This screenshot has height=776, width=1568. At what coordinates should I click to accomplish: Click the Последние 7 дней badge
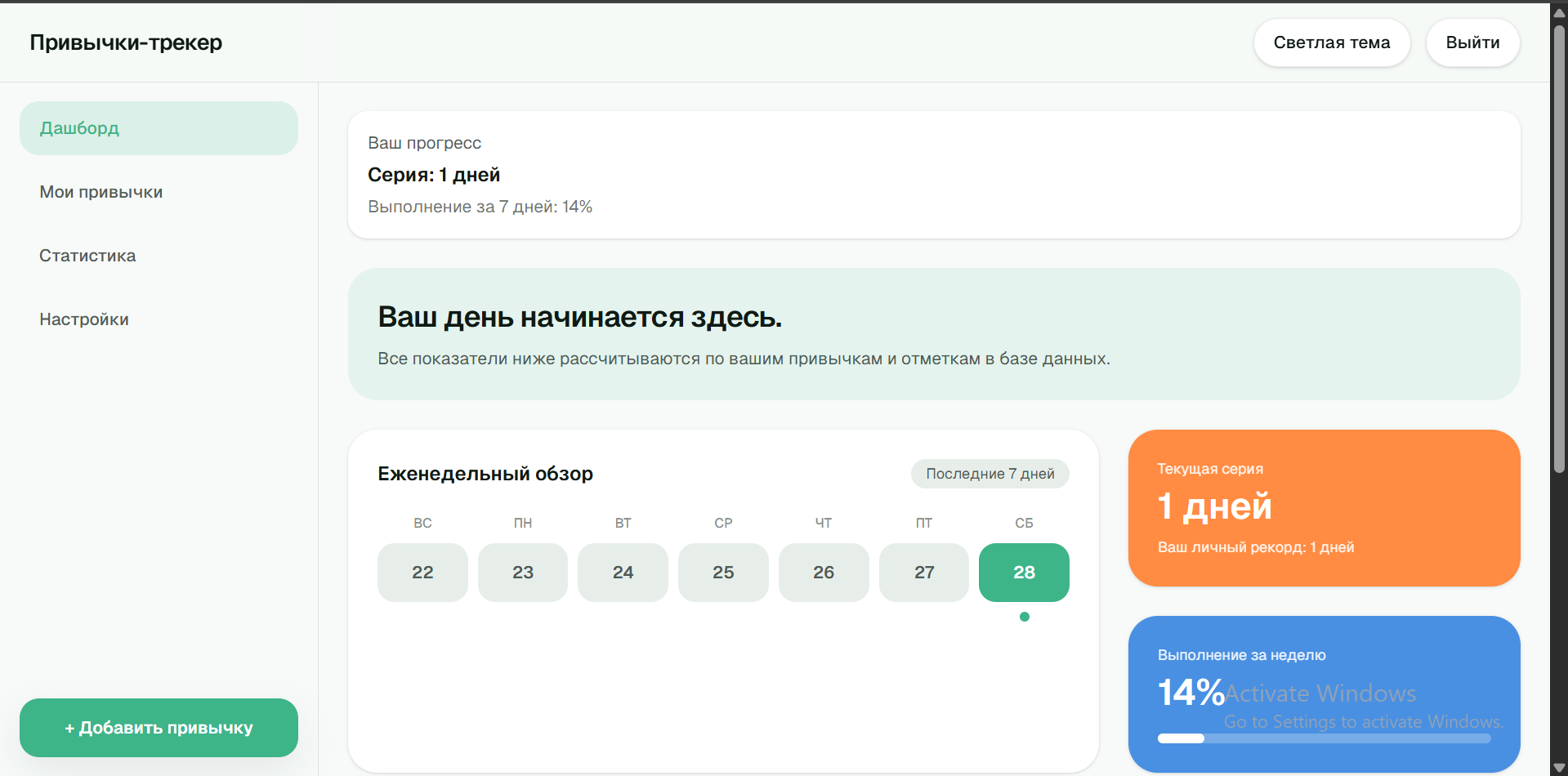pos(989,474)
